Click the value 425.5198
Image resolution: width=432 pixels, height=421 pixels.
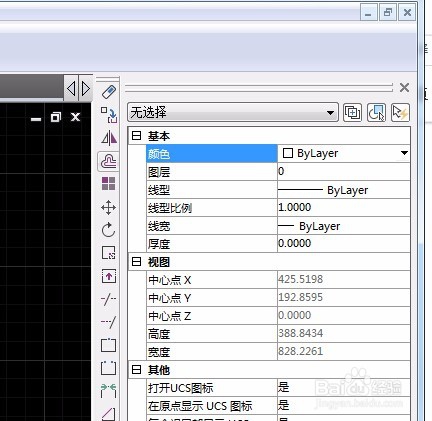pyautogui.click(x=300, y=279)
